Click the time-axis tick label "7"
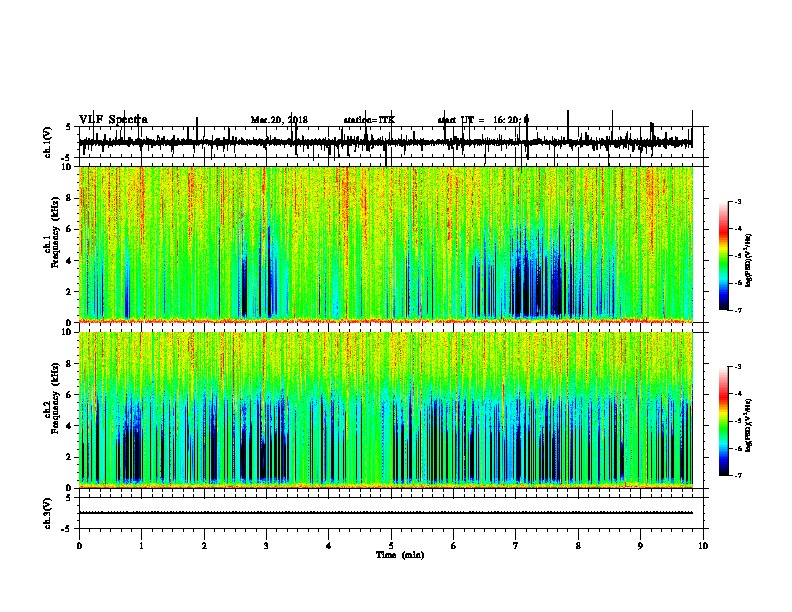 click(x=516, y=546)
